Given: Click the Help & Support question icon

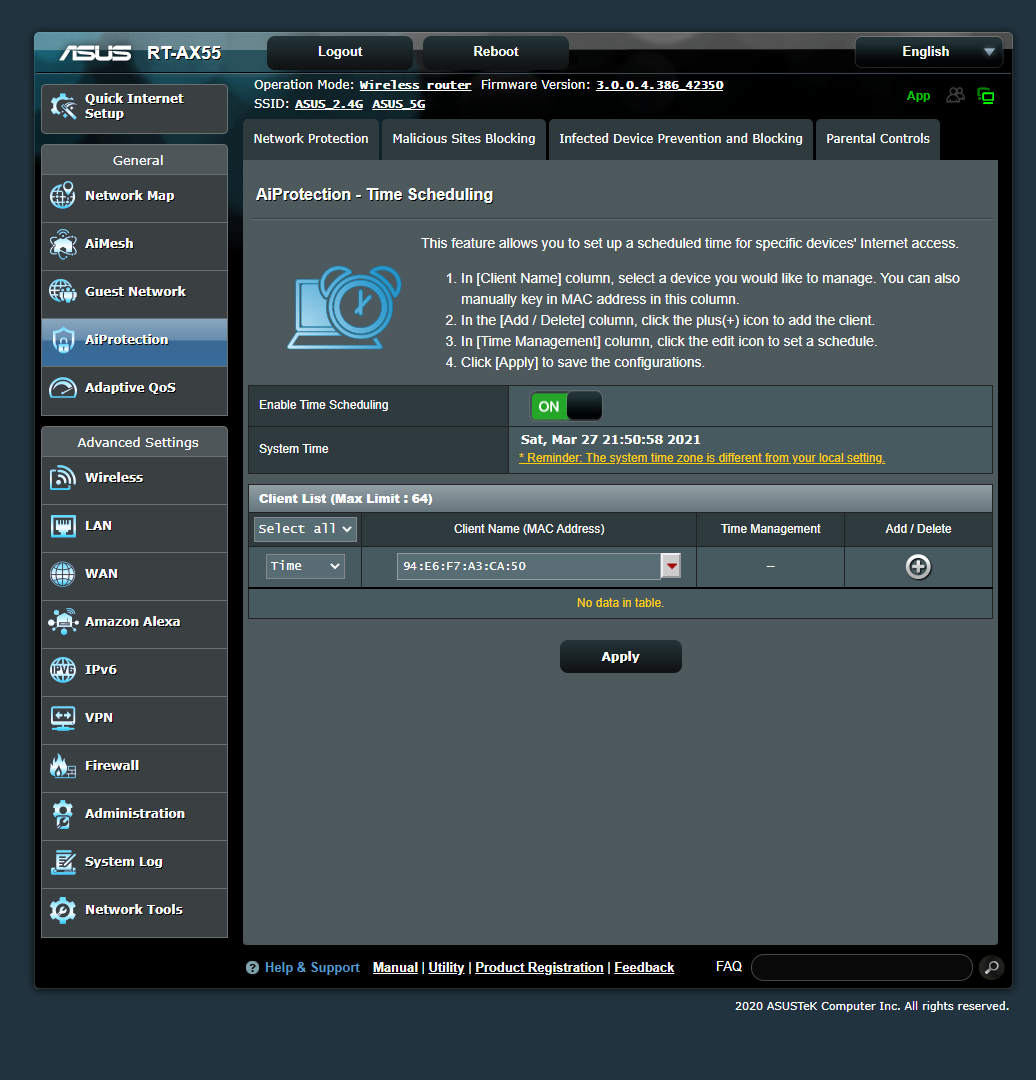Looking at the screenshot, I should (x=252, y=968).
